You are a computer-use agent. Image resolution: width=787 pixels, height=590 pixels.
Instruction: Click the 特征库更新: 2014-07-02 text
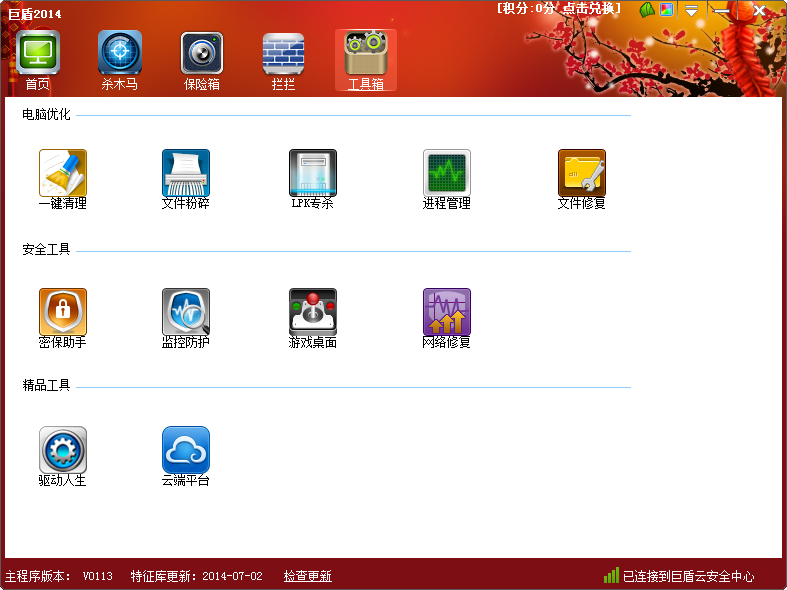(196, 576)
